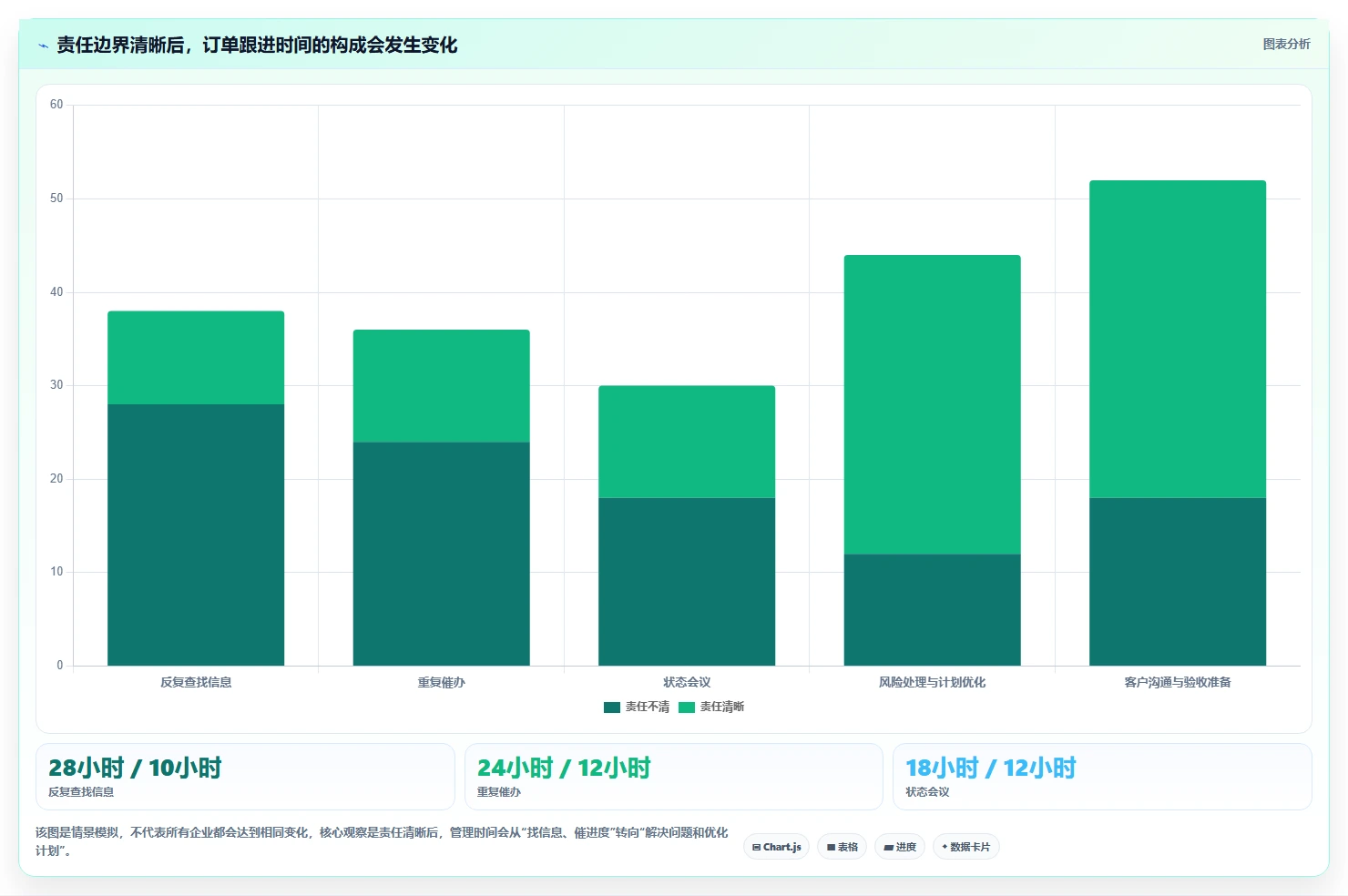The width and height of the screenshot is (1348, 896).
Task: Click the 24小时 / 12小时 stat value
Action: (564, 768)
